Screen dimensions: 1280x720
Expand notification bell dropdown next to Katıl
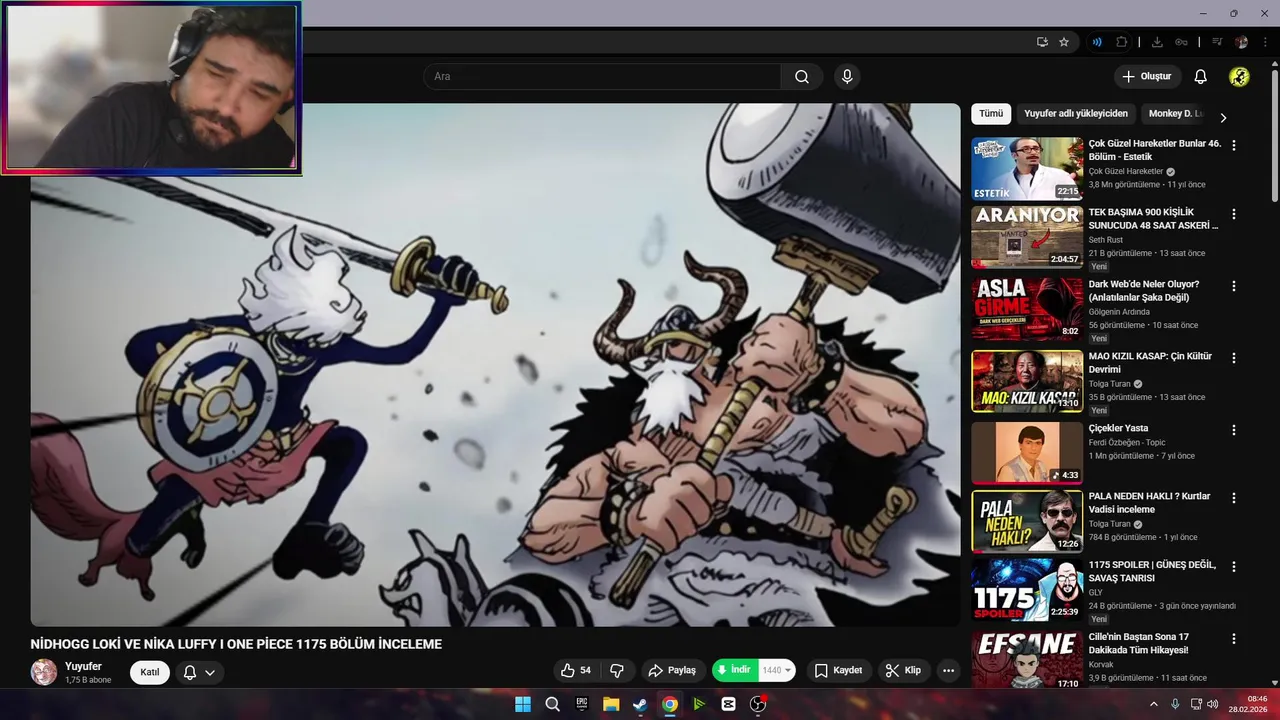[x=199, y=672]
